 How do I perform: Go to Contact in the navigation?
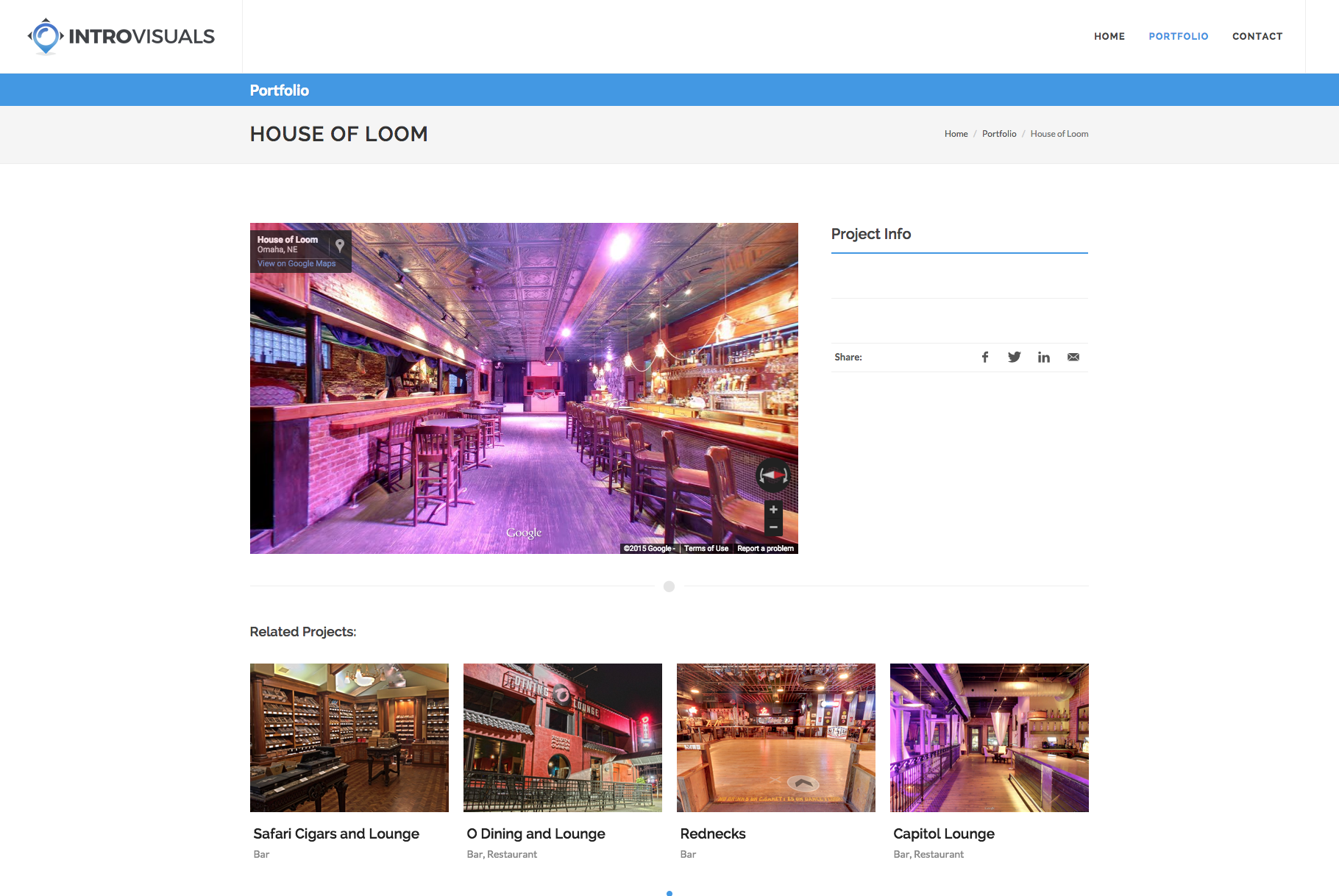coord(1257,36)
